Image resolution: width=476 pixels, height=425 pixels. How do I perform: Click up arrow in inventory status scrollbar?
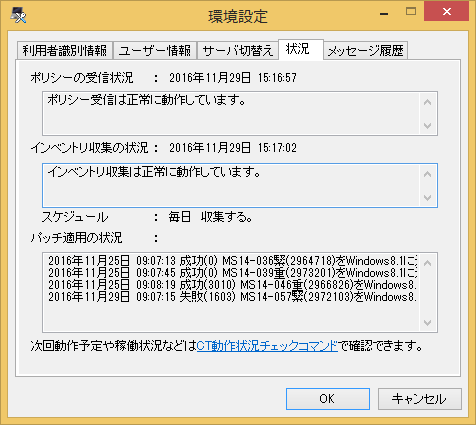428,174
